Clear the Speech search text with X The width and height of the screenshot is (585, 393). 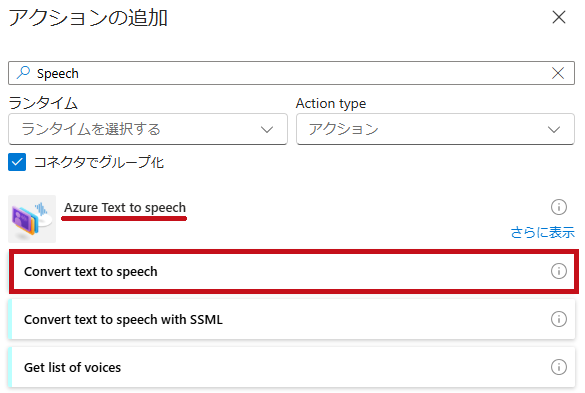tap(558, 73)
